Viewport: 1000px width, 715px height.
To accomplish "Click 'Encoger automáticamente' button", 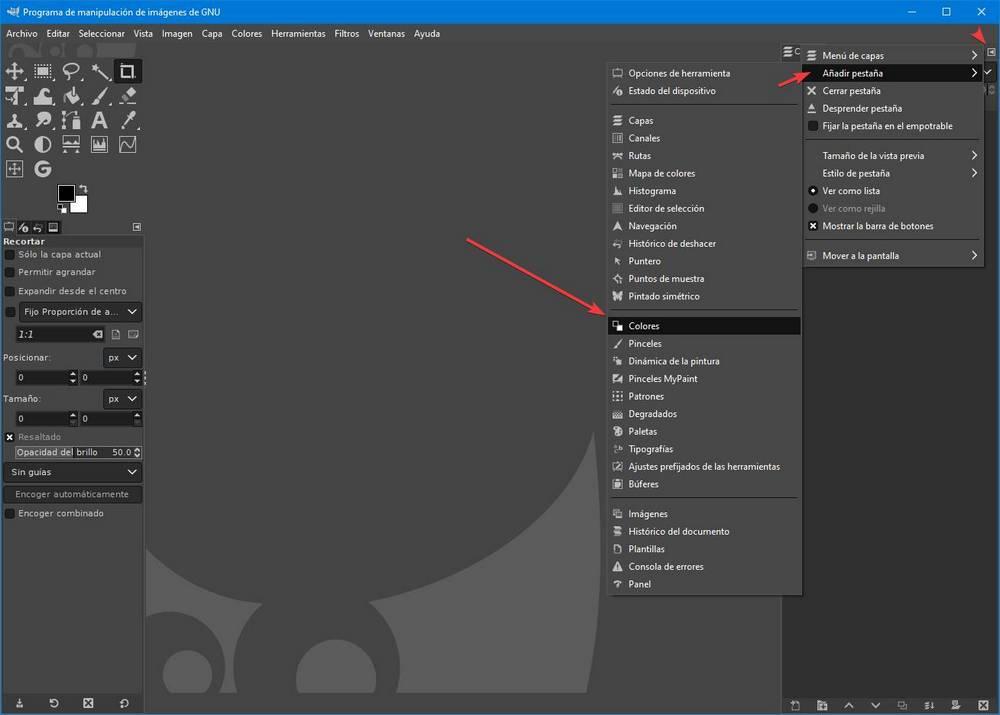I will pyautogui.click(x=72, y=494).
